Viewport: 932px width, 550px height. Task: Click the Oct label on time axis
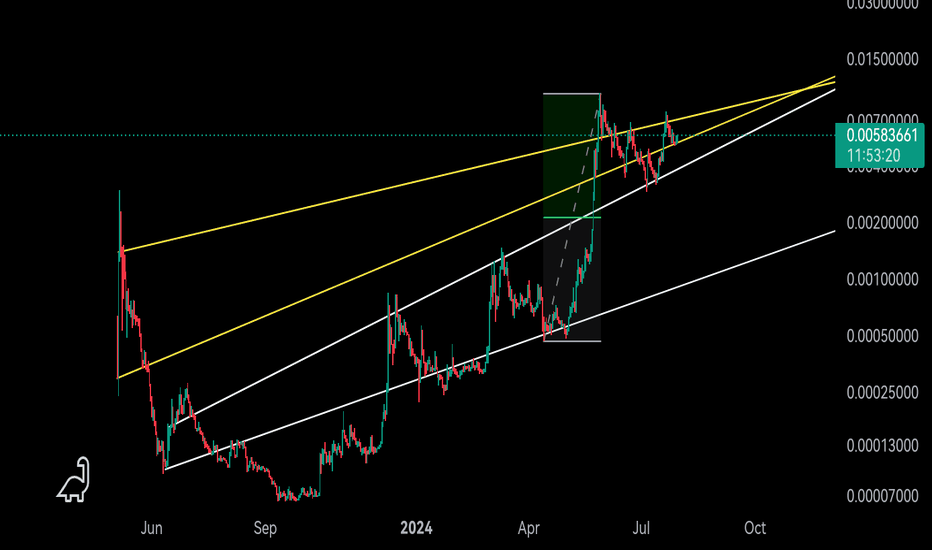tap(755, 528)
